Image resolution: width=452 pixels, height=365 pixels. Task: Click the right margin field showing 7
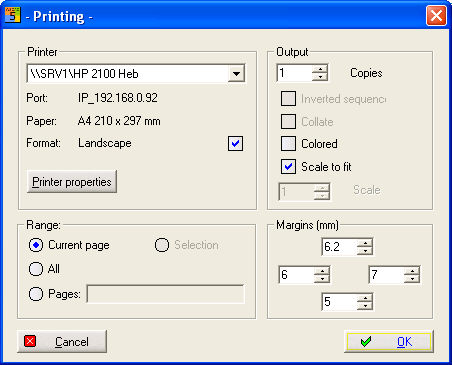387,275
